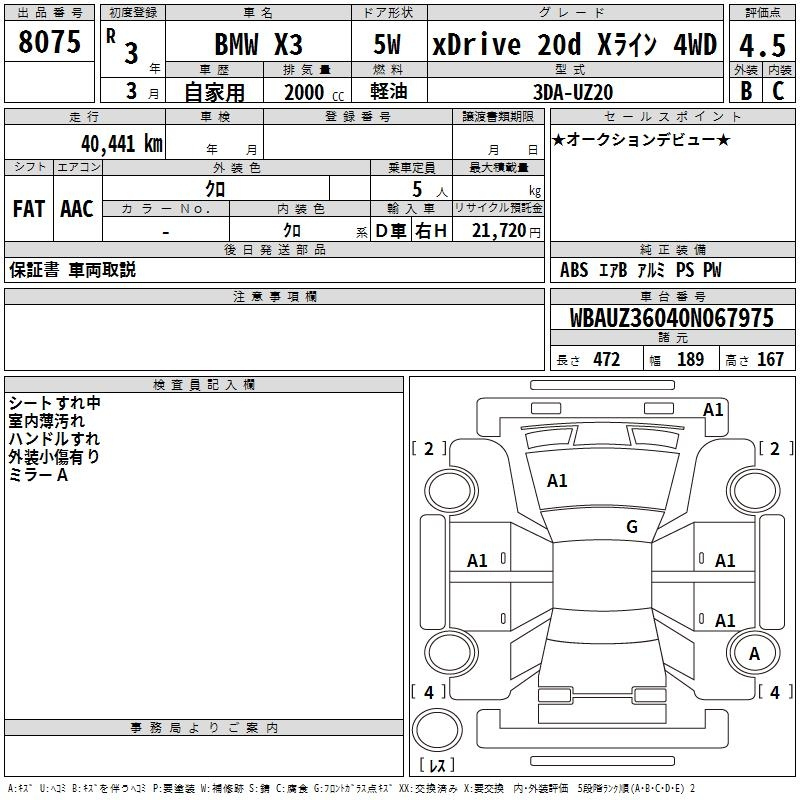800x800 pixels.
Task: Select the overall score 4.5
Action: [x=762, y=46]
